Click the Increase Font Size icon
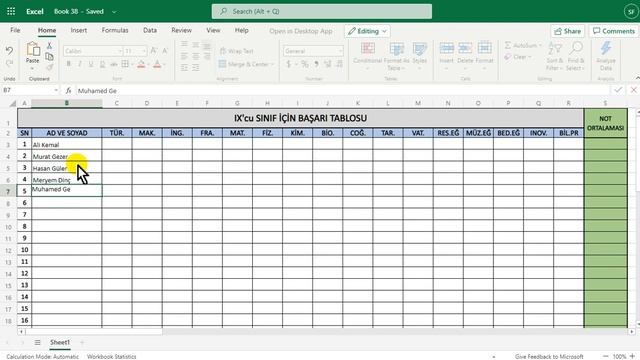This screenshot has height=360, width=640. [x=153, y=51]
